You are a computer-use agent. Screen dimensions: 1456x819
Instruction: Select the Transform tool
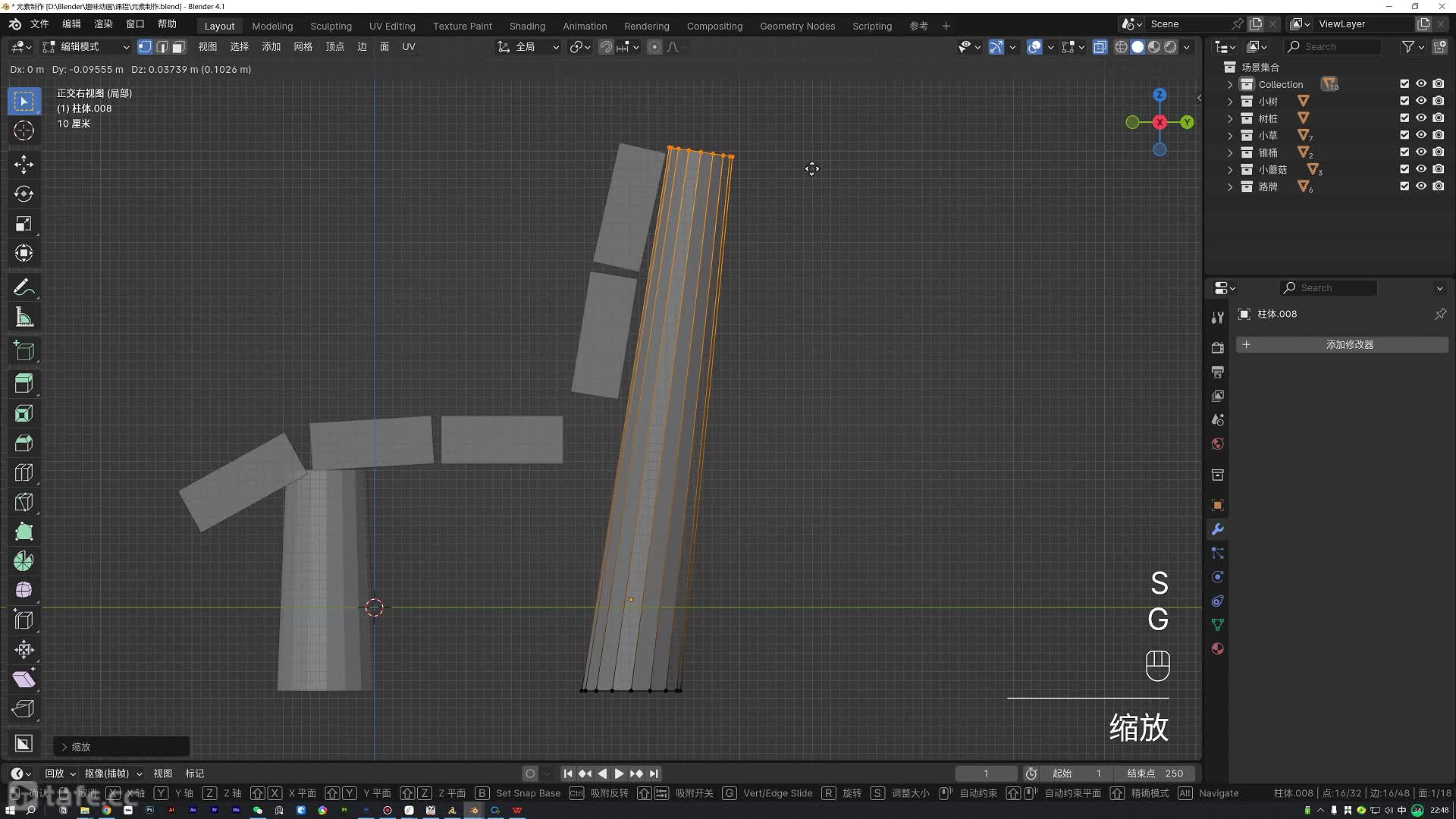pyautogui.click(x=24, y=253)
